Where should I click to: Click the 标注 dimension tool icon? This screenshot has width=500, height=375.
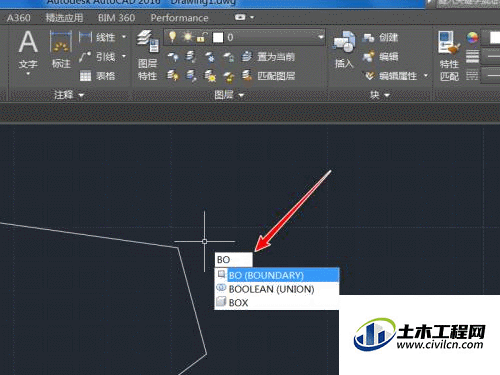pyautogui.click(x=61, y=49)
